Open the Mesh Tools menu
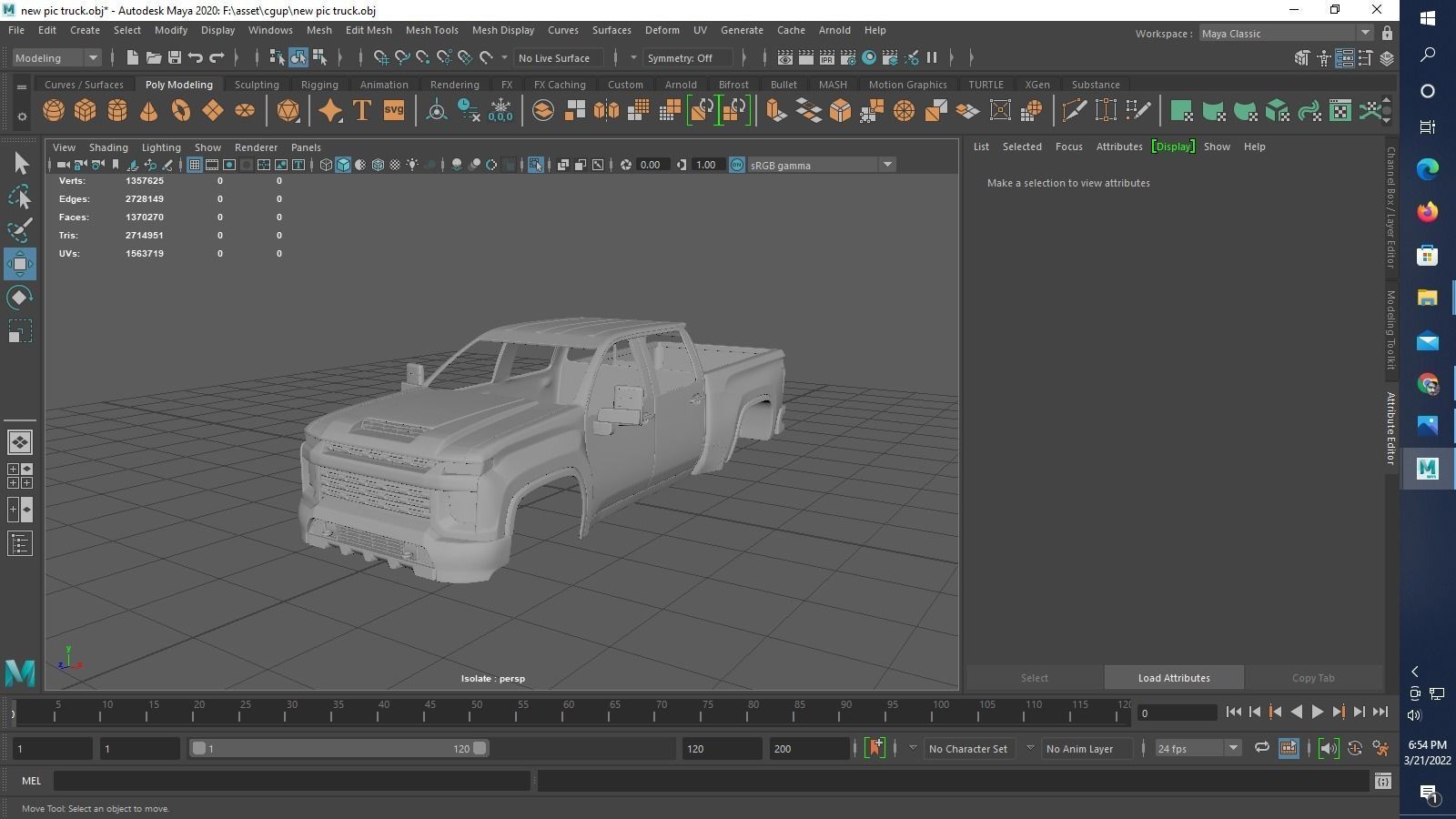 pyautogui.click(x=431, y=30)
